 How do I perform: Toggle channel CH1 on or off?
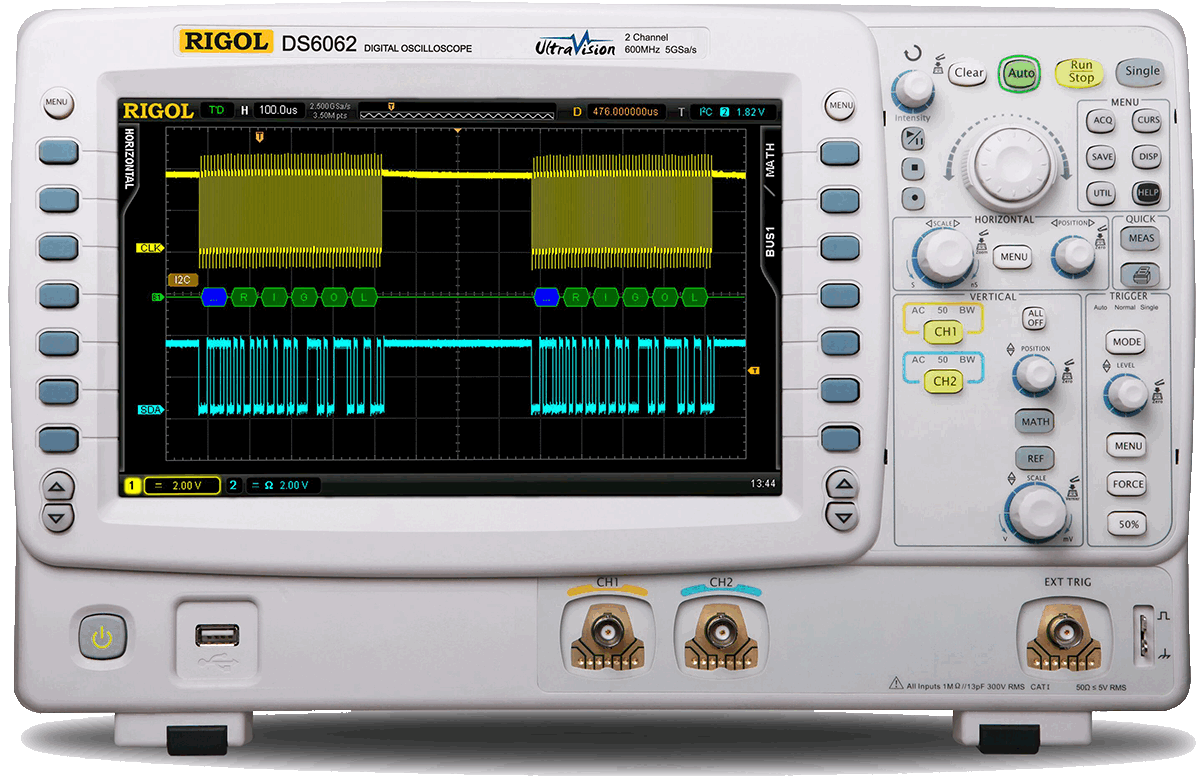click(x=945, y=331)
